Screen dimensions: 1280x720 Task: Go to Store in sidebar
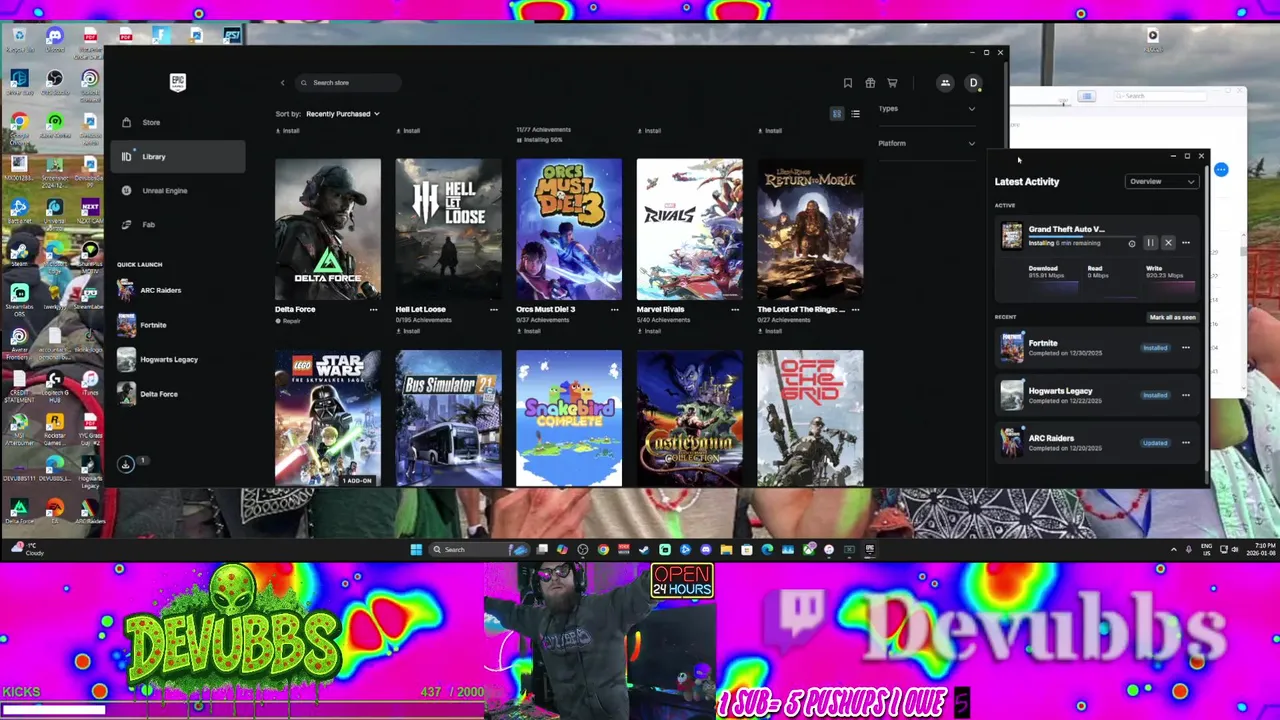click(175, 122)
